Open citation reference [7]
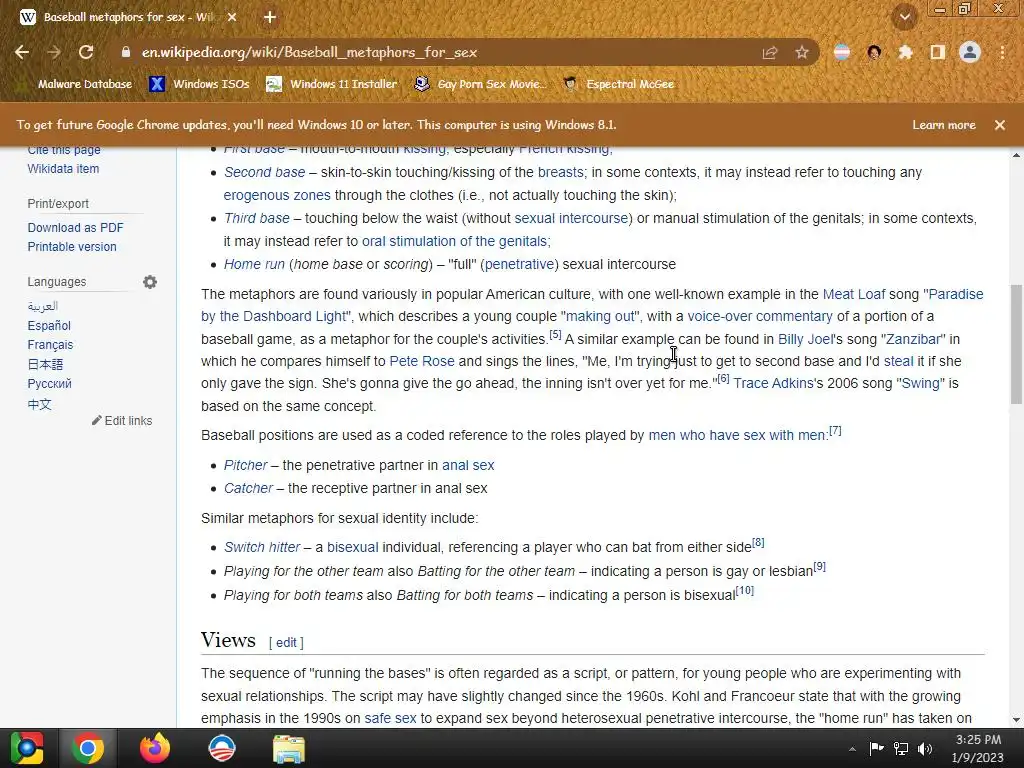Screen dimensions: 1024x768 pos(835,431)
